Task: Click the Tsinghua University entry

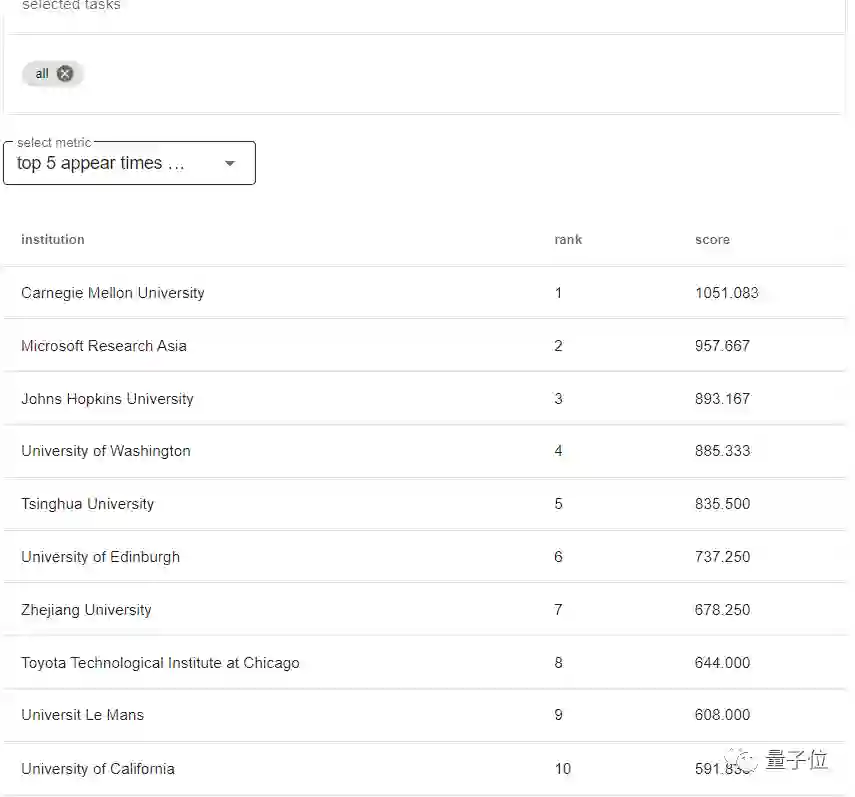Action: click(88, 504)
